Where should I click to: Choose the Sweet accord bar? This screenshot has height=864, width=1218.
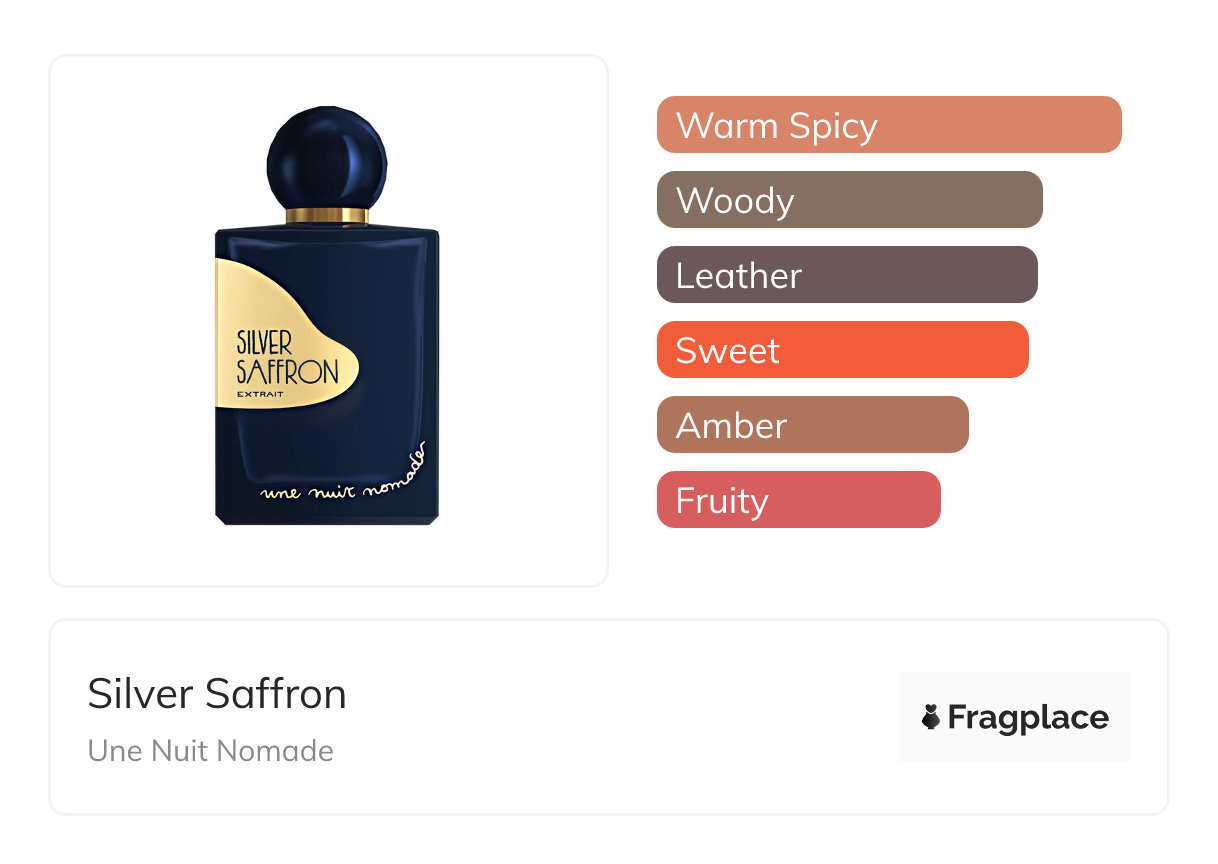tap(843, 350)
